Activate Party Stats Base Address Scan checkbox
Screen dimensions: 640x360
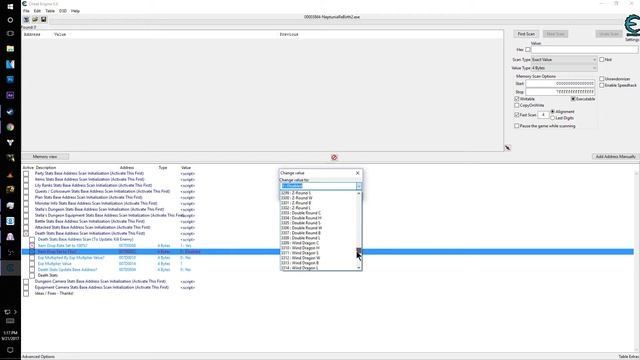click(x=26, y=173)
